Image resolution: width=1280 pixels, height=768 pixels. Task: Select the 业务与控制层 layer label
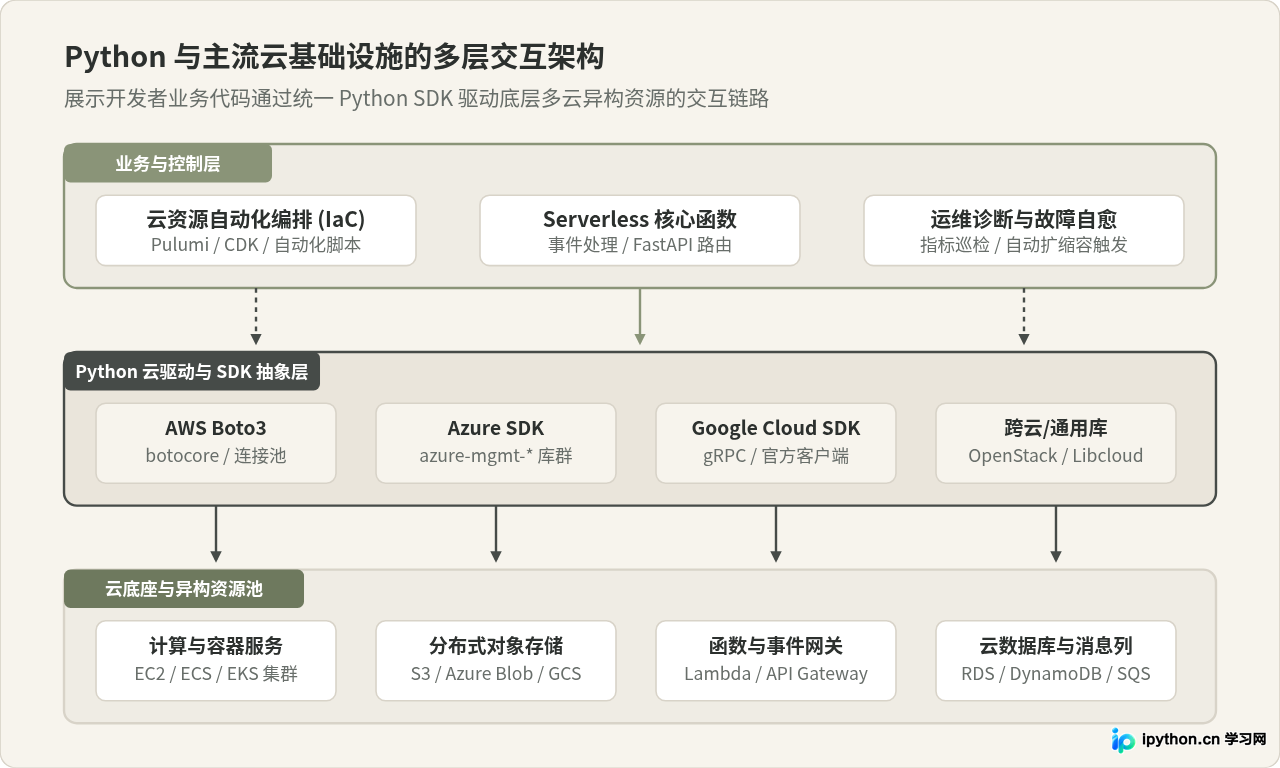click(x=168, y=163)
